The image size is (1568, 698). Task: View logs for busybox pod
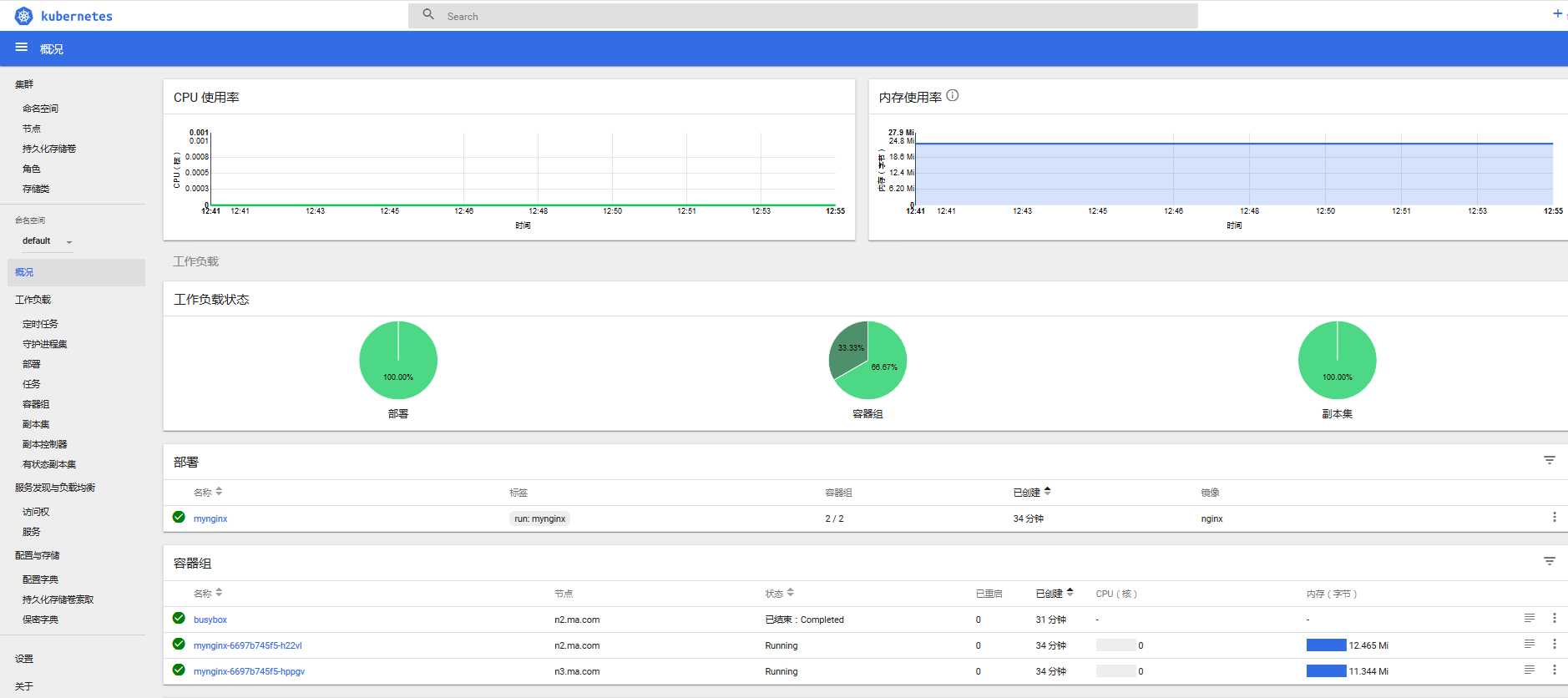[x=1530, y=618]
